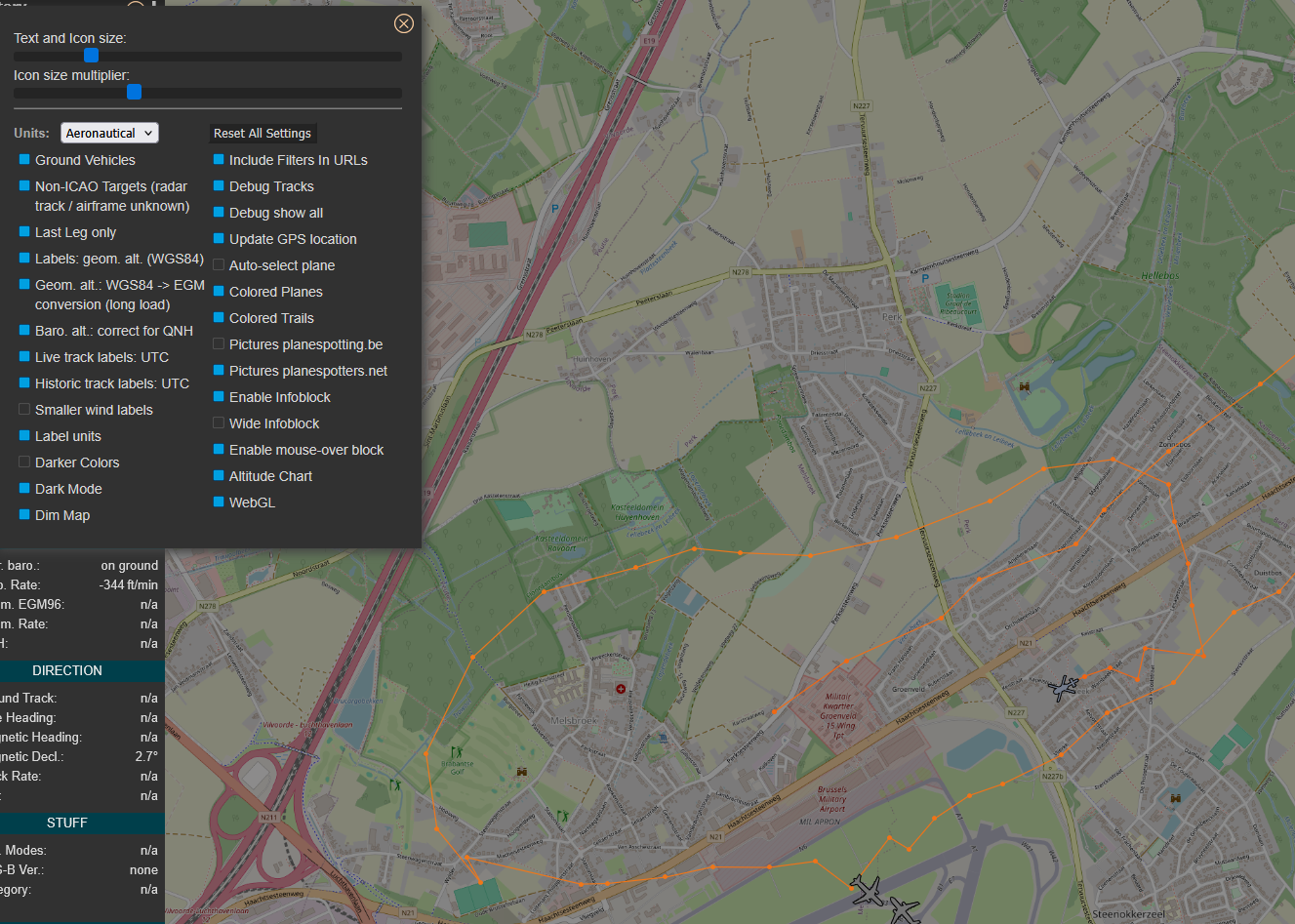1295x924 pixels.
Task: Toggle the Altitude Chart checkbox
Action: coord(219,475)
